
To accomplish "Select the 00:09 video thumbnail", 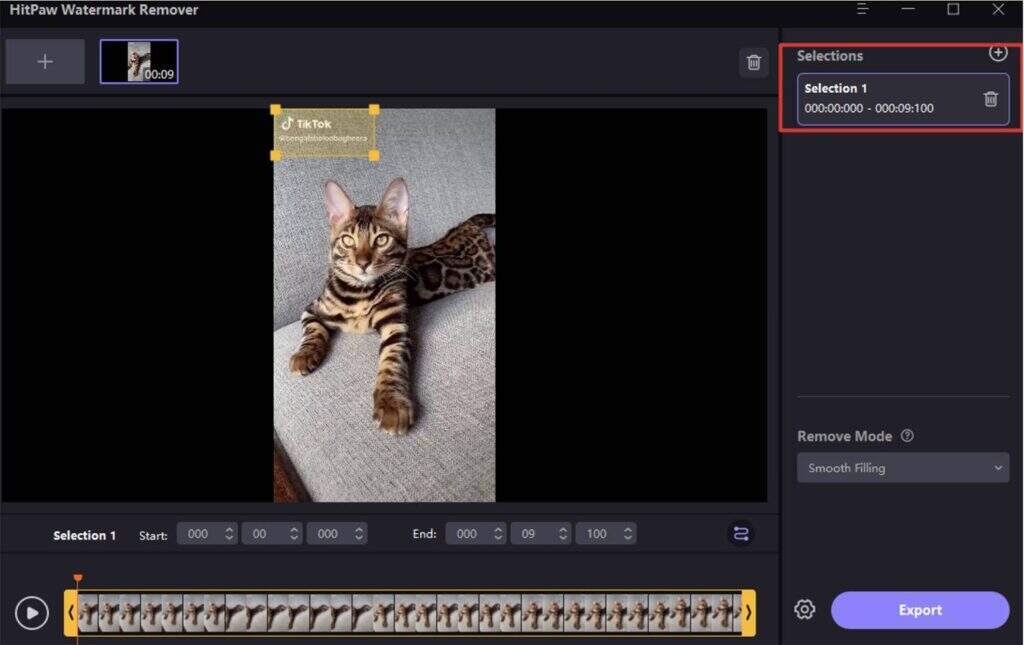I will (x=139, y=62).
